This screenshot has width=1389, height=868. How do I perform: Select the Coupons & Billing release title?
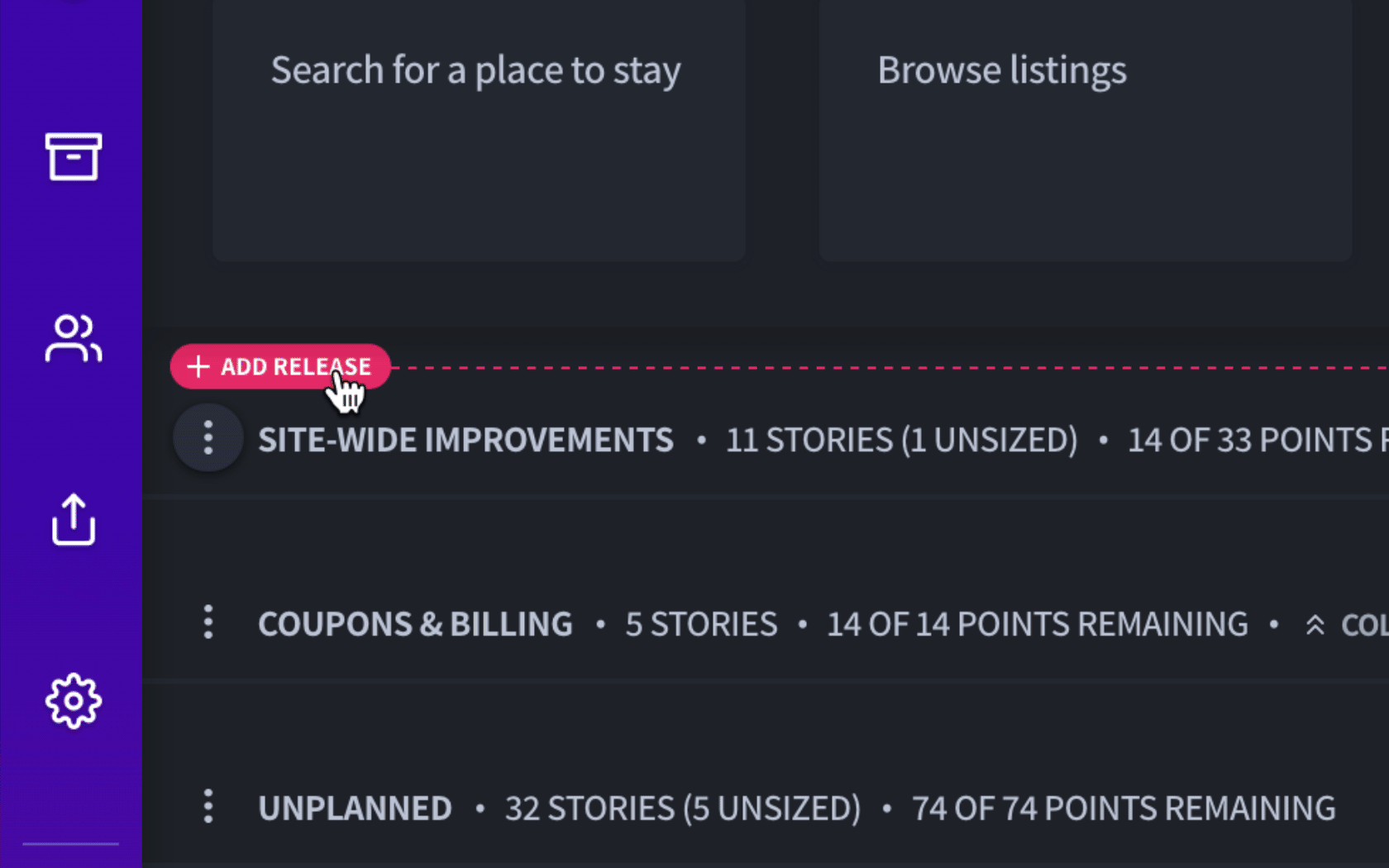(415, 624)
